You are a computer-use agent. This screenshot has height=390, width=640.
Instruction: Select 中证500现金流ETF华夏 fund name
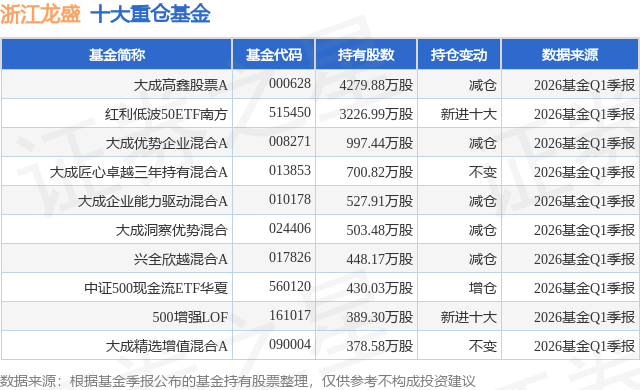[x=156, y=288]
